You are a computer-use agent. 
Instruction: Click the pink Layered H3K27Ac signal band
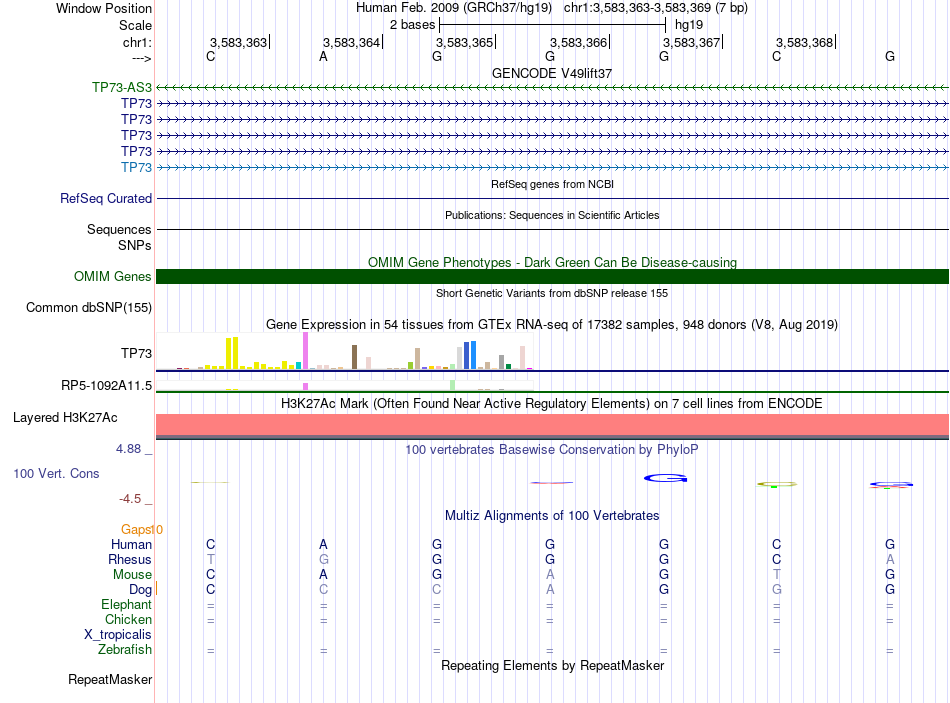pyautogui.click(x=552, y=425)
